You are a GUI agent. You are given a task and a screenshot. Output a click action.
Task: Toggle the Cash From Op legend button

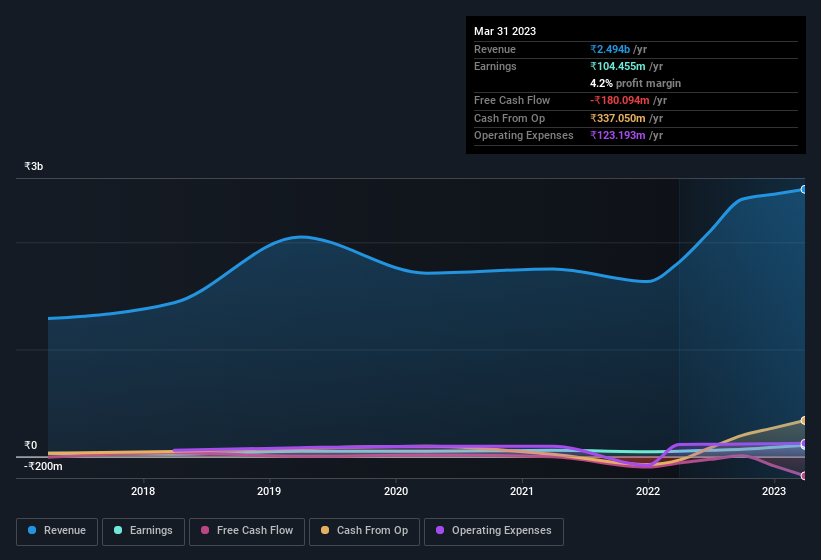click(364, 532)
